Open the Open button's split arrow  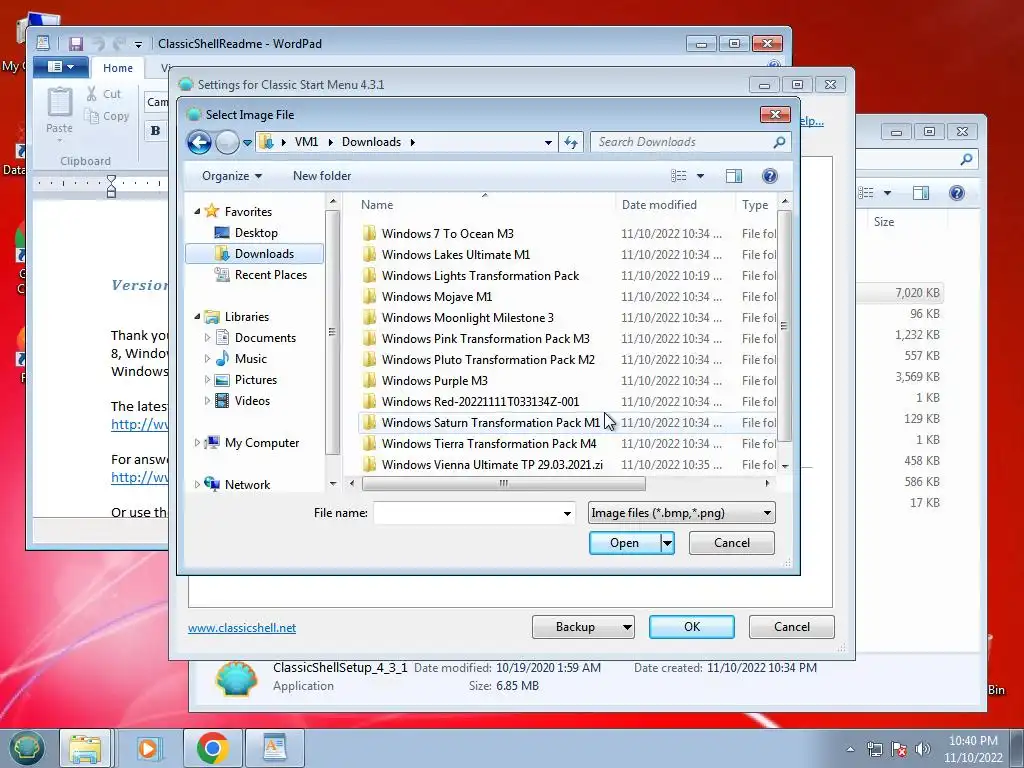667,543
